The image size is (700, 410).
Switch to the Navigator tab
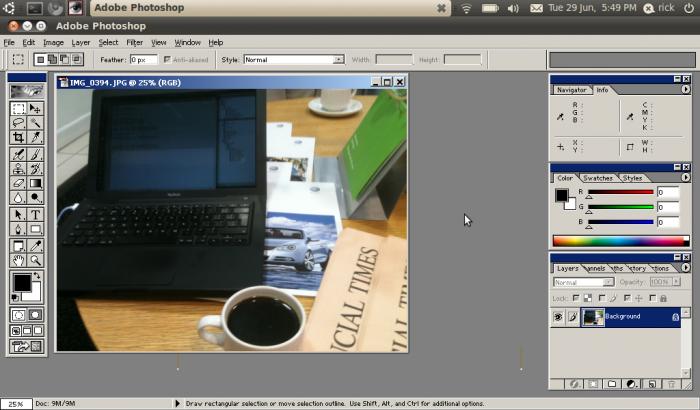tap(571, 90)
